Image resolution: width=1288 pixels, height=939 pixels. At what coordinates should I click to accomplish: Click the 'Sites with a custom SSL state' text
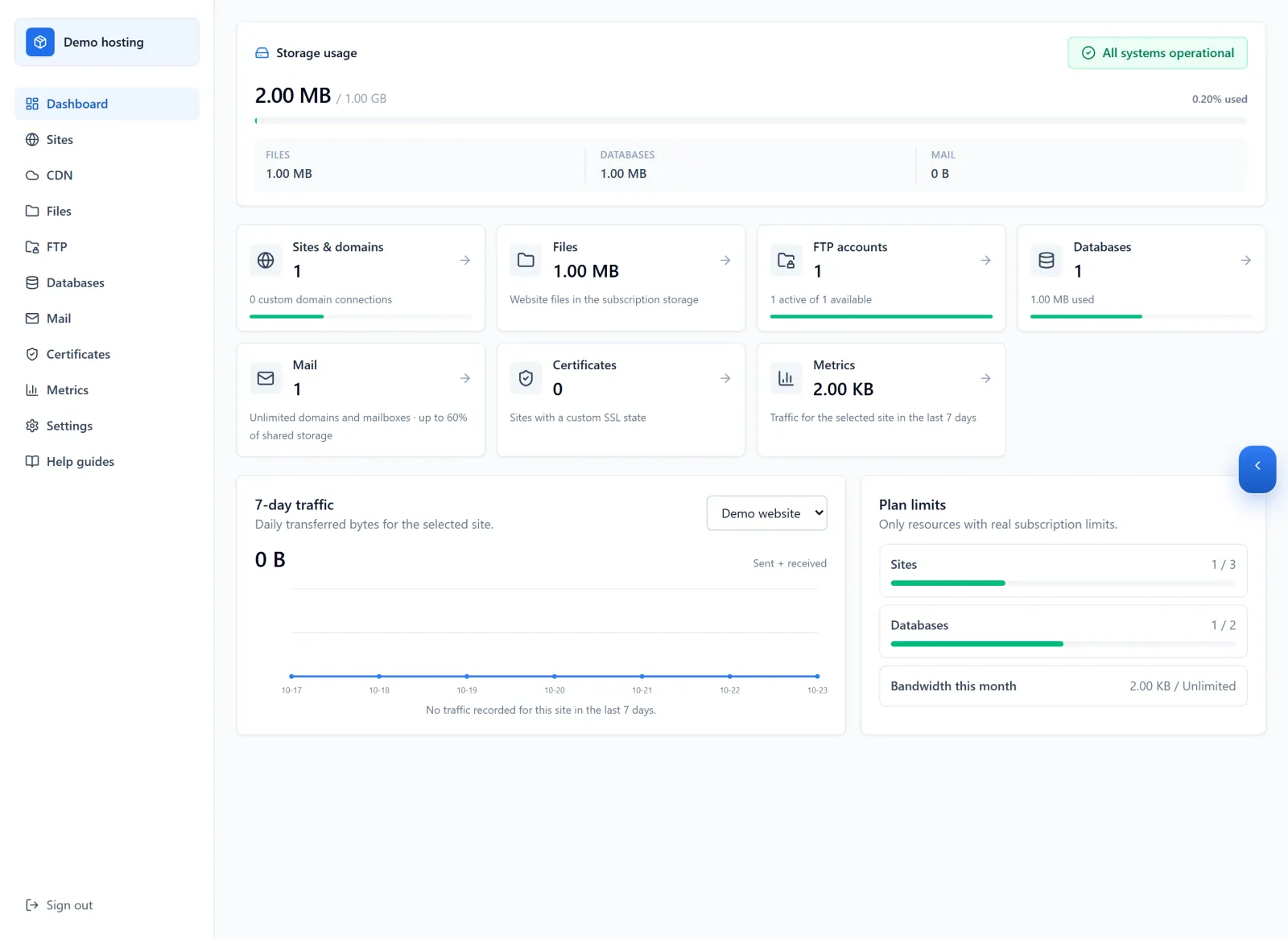[x=578, y=418]
